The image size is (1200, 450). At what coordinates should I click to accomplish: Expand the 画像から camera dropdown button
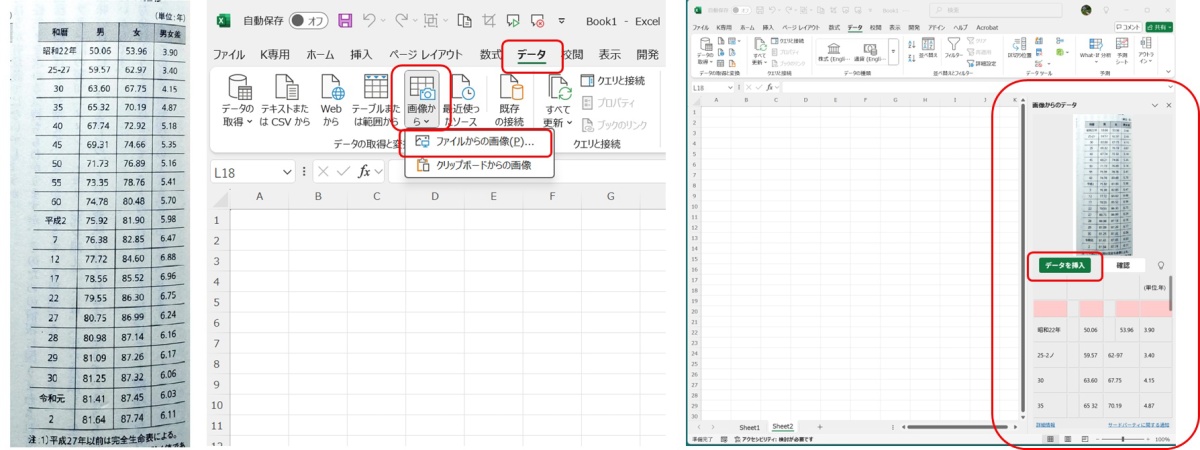pos(421,102)
